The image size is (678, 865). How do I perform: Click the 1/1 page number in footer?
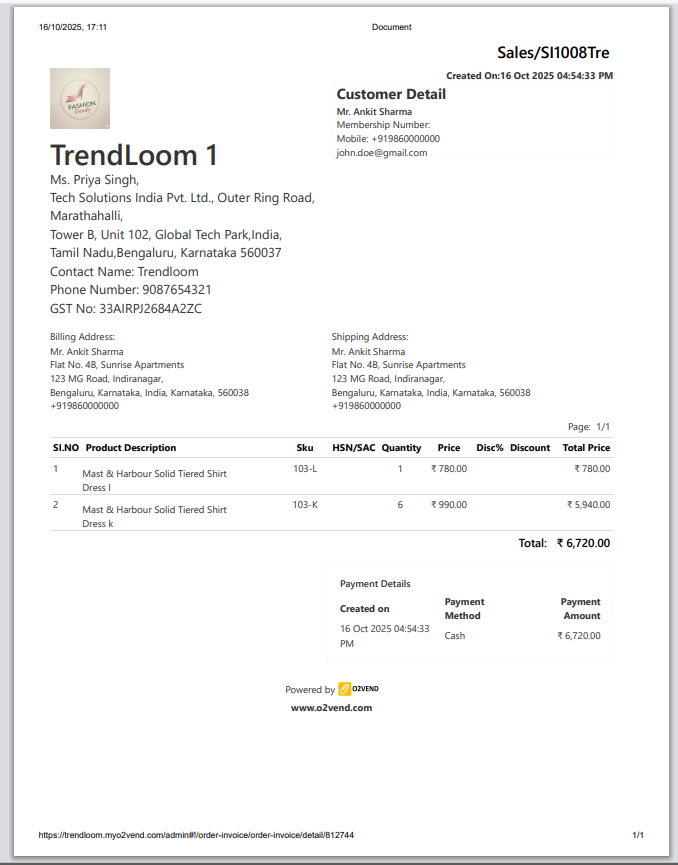[638, 835]
